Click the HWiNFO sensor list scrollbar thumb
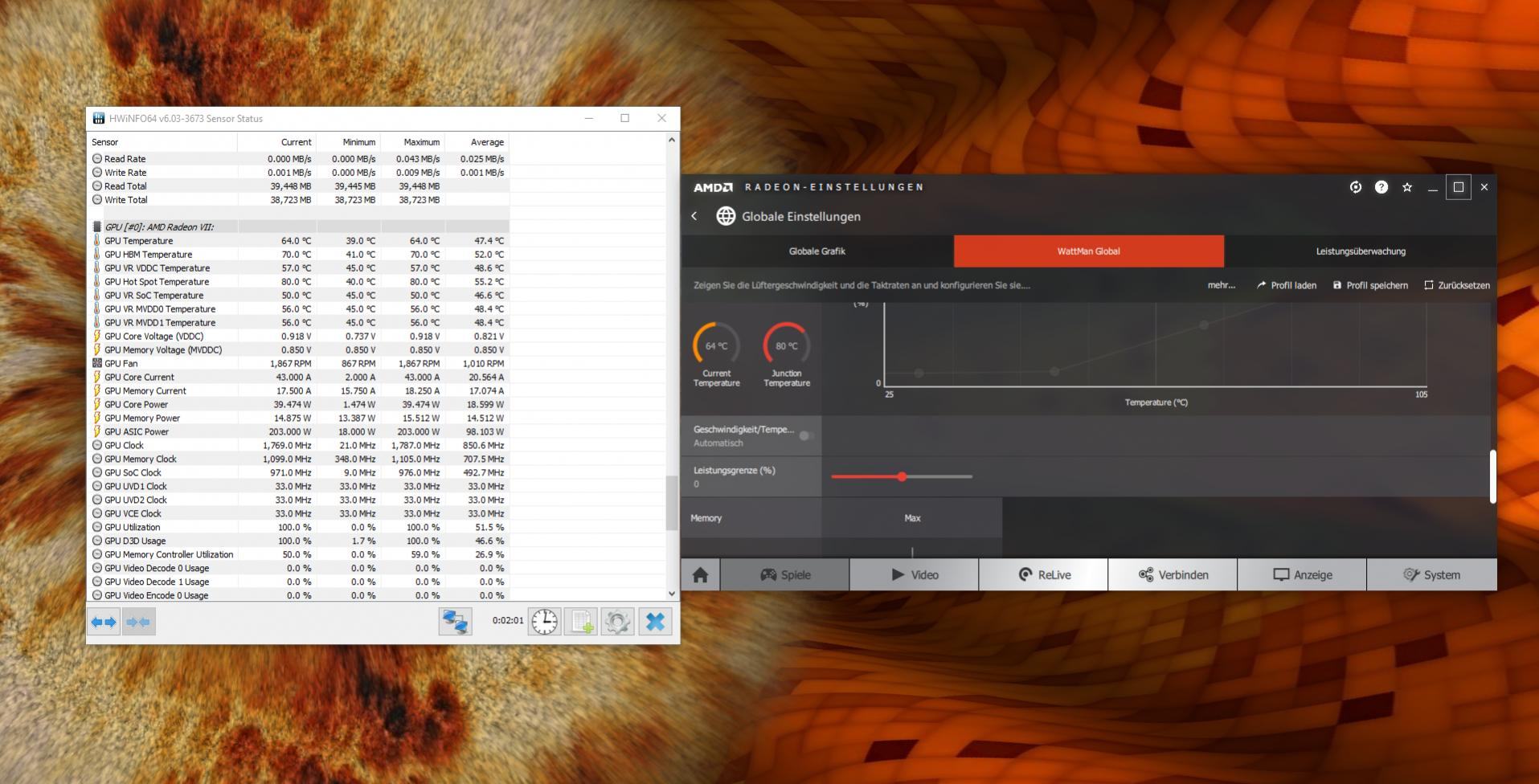The image size is (1539, 784). point(672,503)
